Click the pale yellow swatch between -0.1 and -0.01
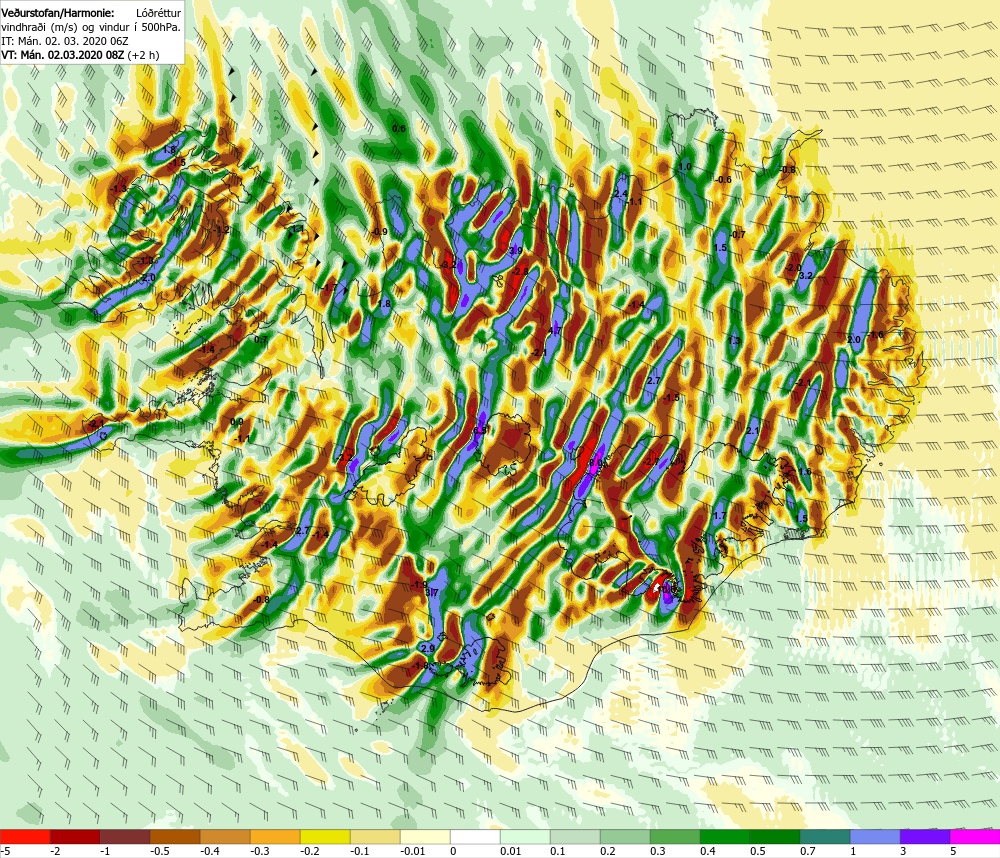This screenshot has width=1000, height=858. 375,836
